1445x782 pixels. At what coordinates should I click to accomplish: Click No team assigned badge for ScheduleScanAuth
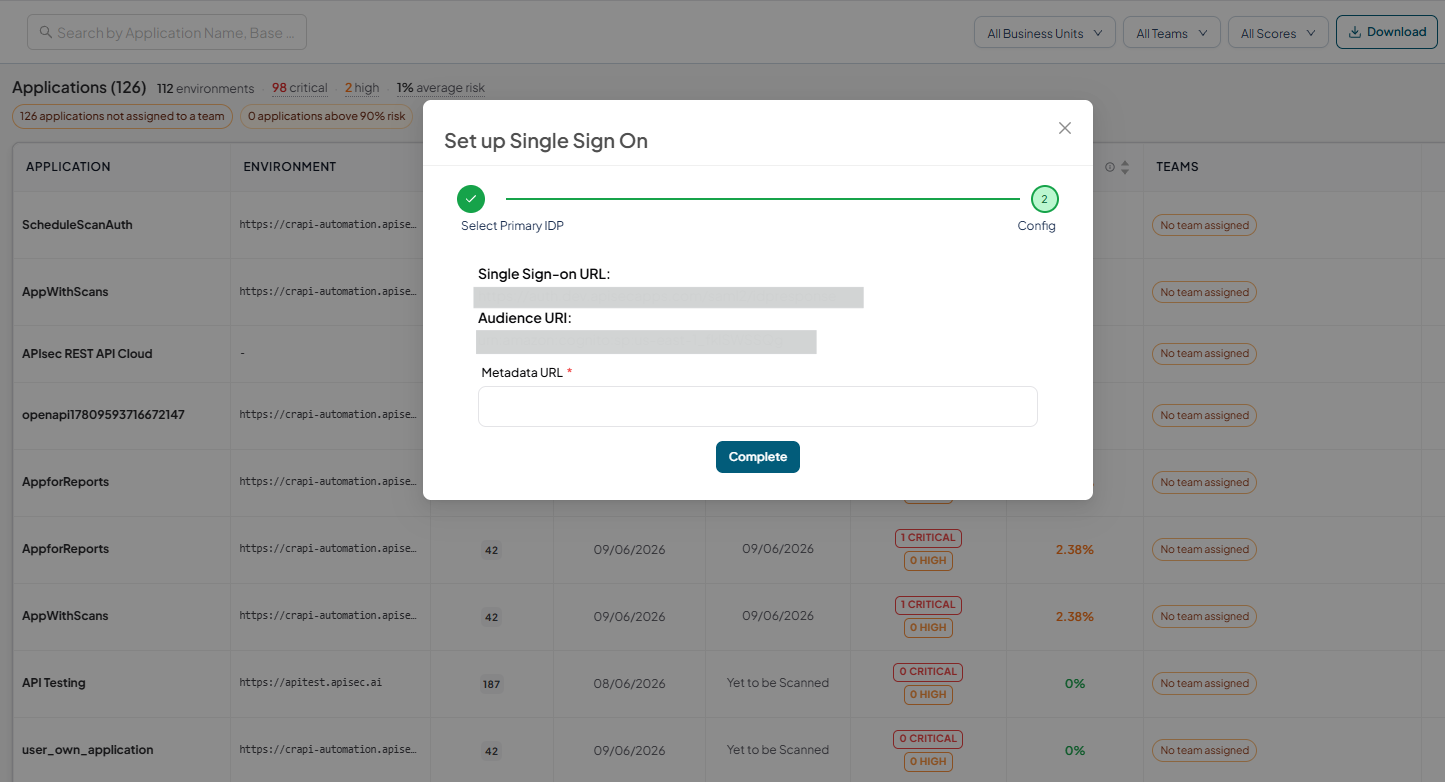tap(1205, 225)
